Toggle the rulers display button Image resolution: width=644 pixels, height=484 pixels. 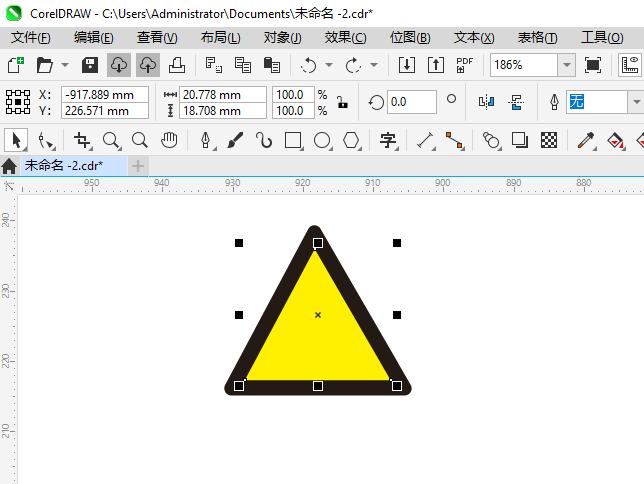[630, 65]
